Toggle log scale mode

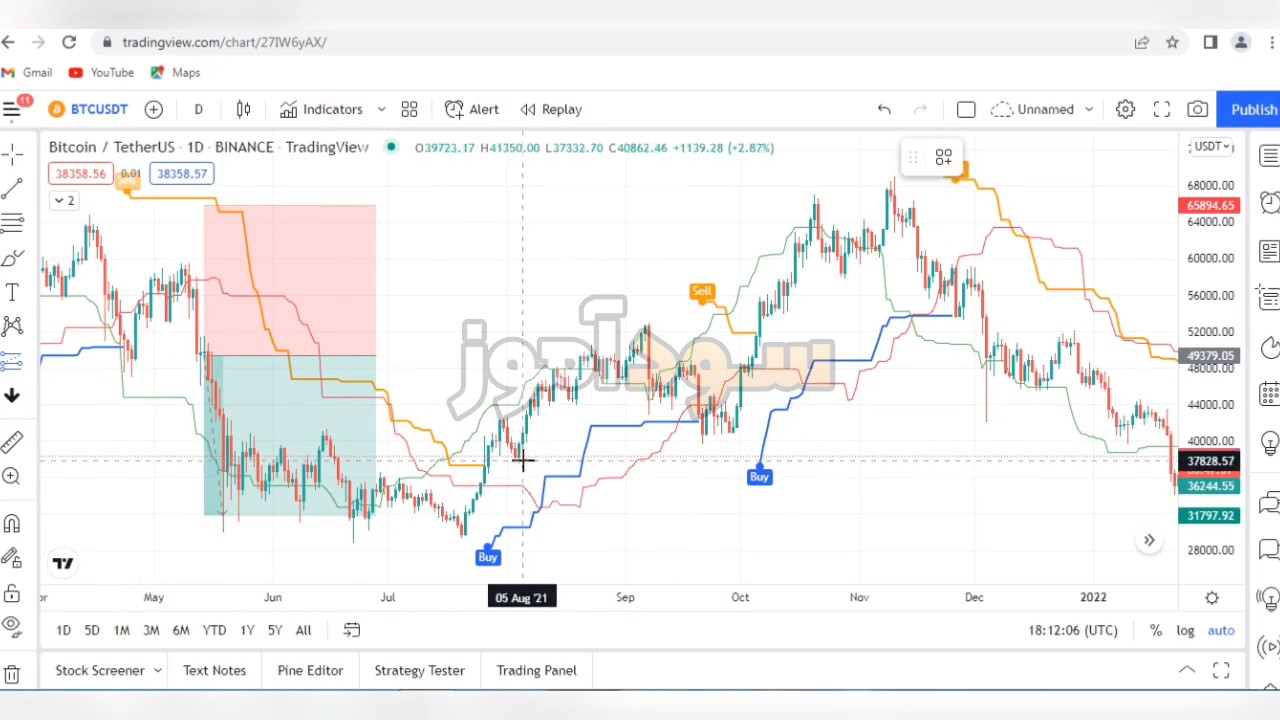click(1185, 630)
